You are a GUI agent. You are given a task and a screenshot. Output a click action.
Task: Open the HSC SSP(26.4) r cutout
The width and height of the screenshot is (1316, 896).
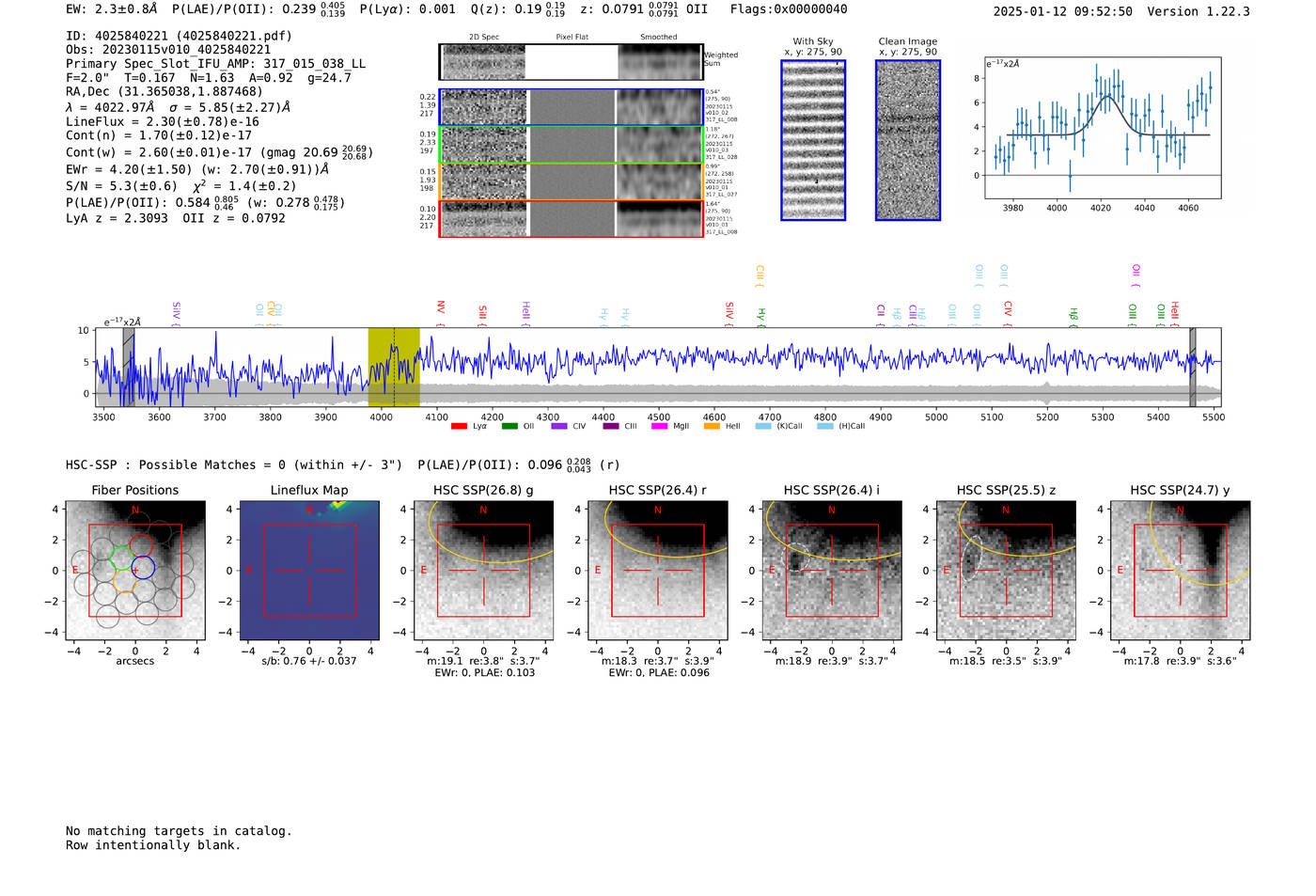[x=658, y=571]
